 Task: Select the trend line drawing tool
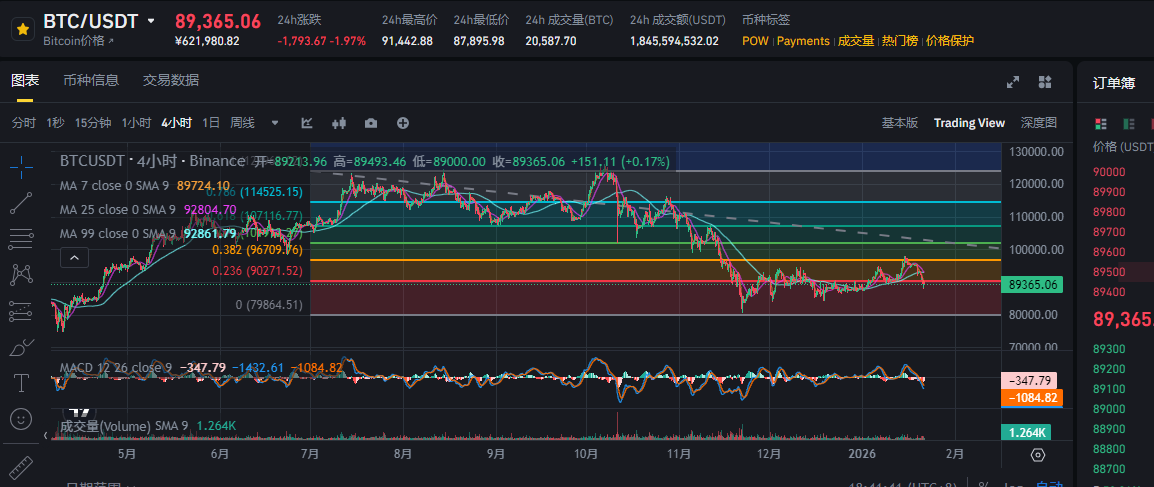click(21, 203)
